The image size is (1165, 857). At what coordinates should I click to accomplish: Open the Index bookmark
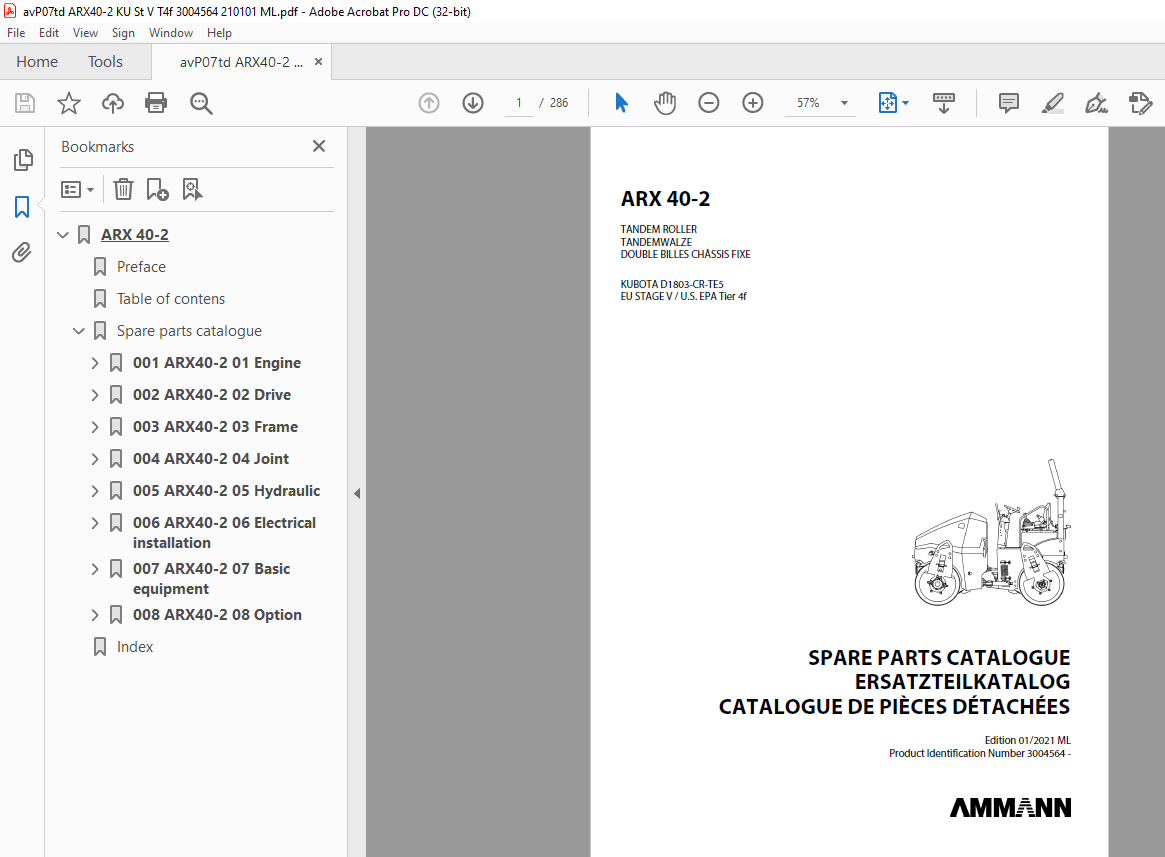click(135, 647)
